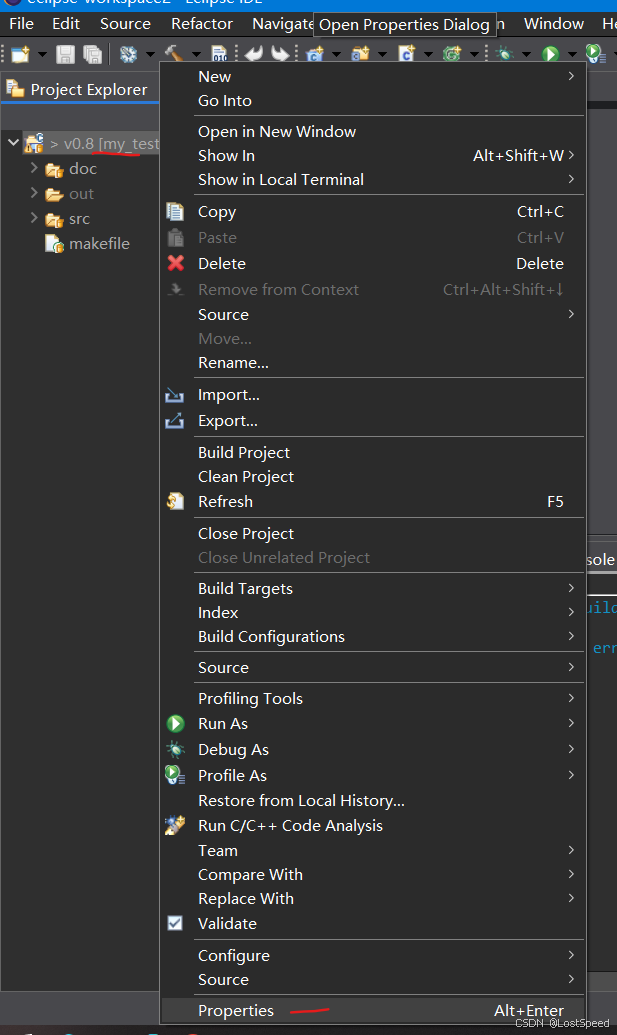
Task: Click the doc folder icon
Action: [x=54, y=170]
